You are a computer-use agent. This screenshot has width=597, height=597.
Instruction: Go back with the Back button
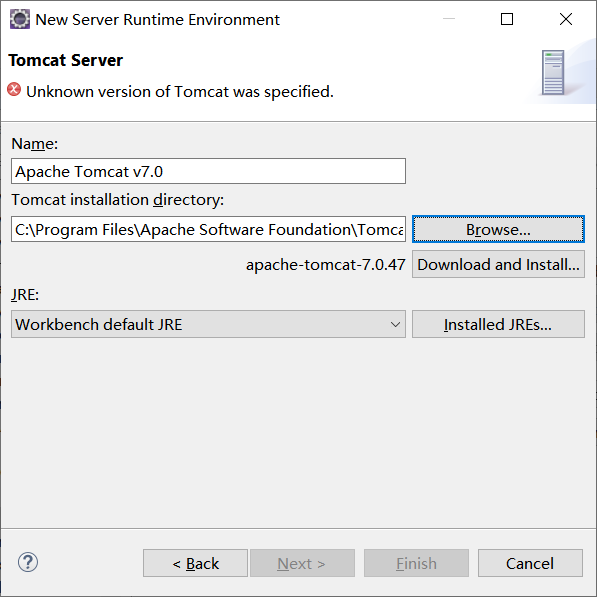tap(195, 563)
